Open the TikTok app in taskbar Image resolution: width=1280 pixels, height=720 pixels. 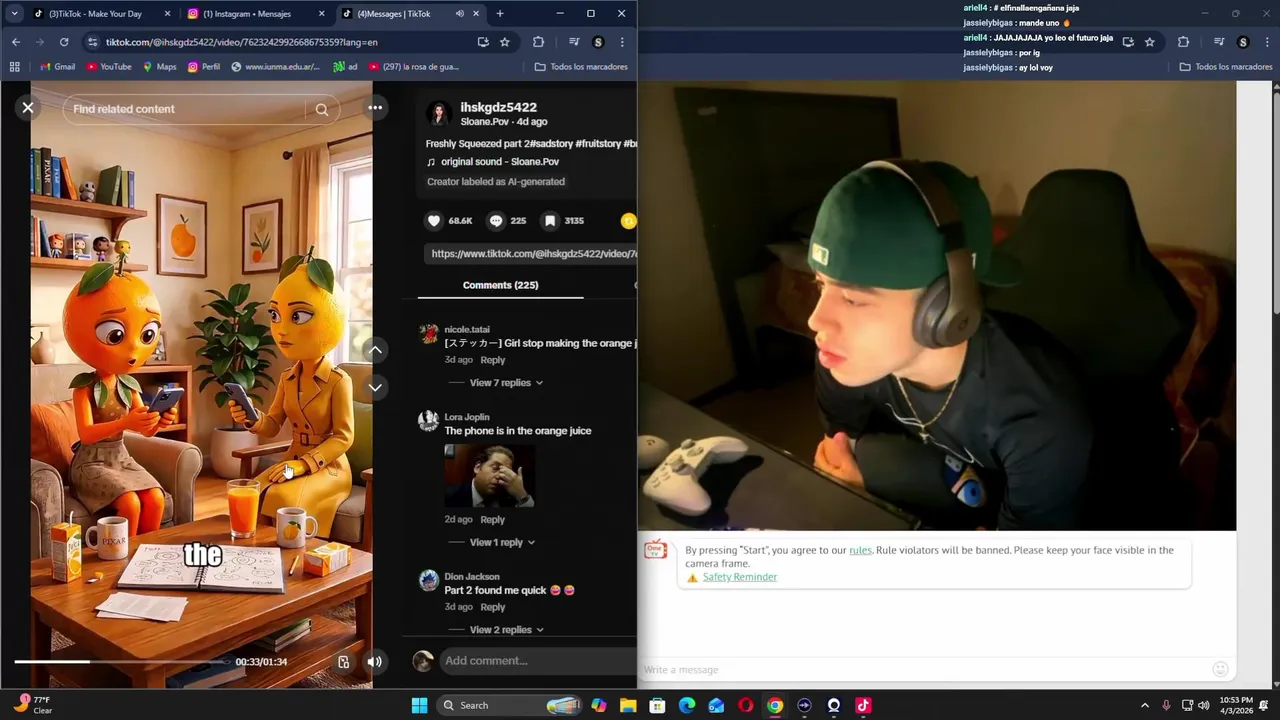coord(863,705)
